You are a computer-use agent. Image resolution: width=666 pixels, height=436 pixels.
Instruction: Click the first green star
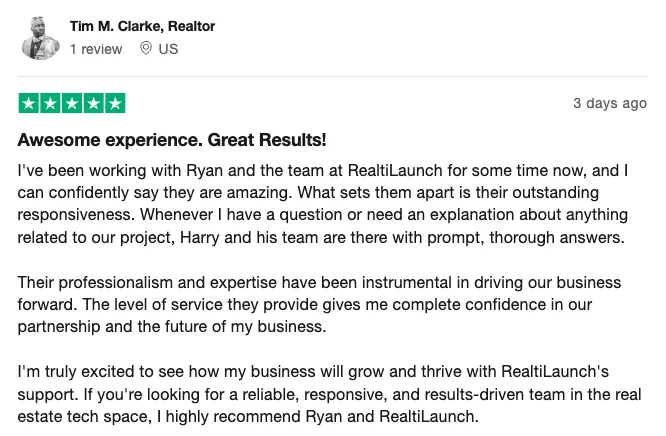(x=28, y=103)
